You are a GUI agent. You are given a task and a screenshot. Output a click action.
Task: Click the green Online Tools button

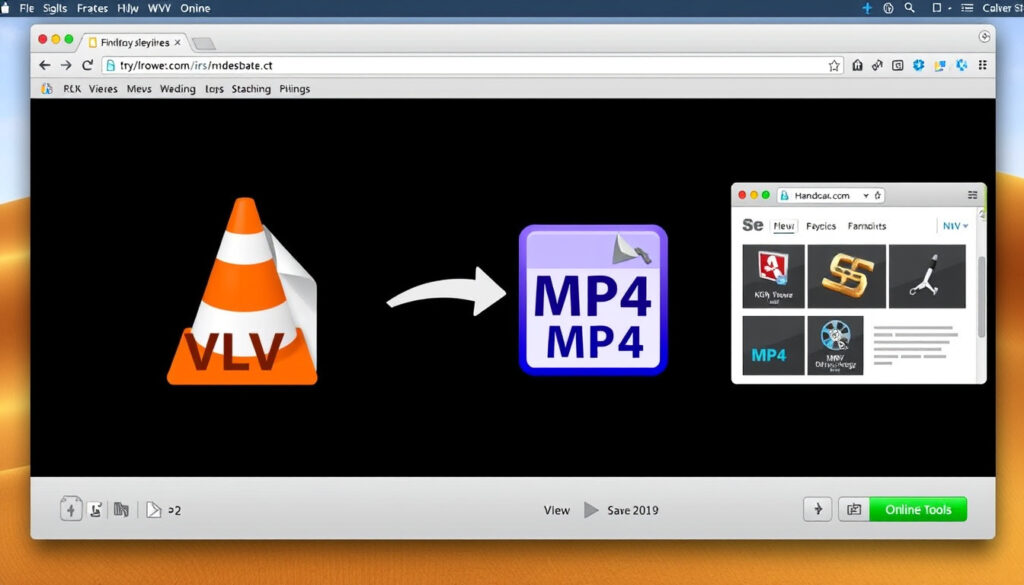tap(918, 509)
